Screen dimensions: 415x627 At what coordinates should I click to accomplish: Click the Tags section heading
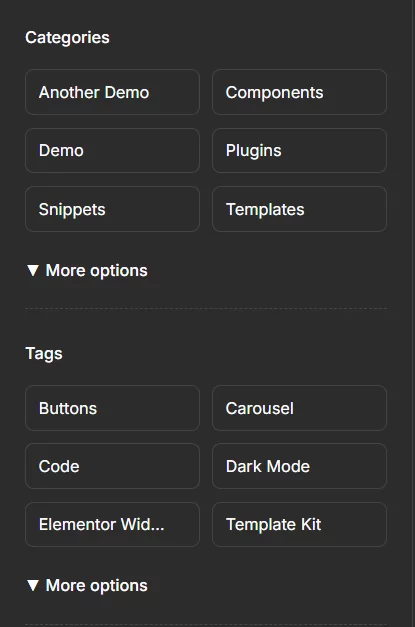(44, 354)
